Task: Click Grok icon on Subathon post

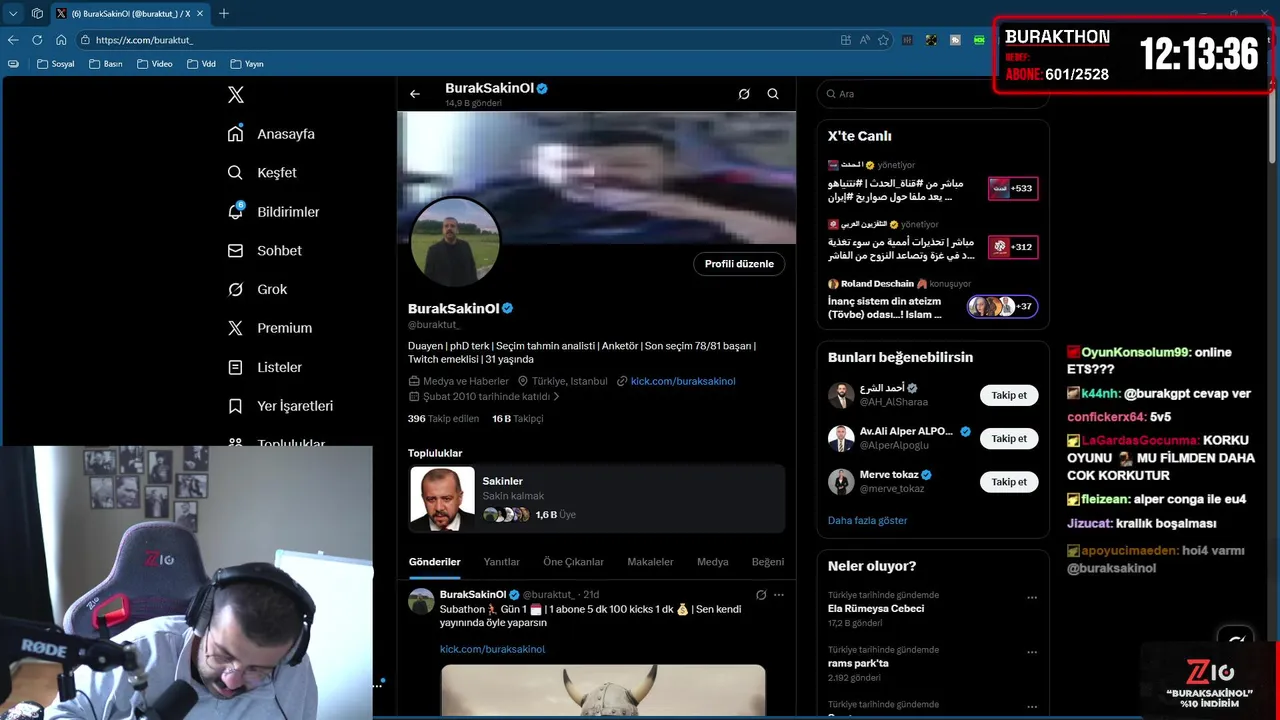Action: [761, 595]
